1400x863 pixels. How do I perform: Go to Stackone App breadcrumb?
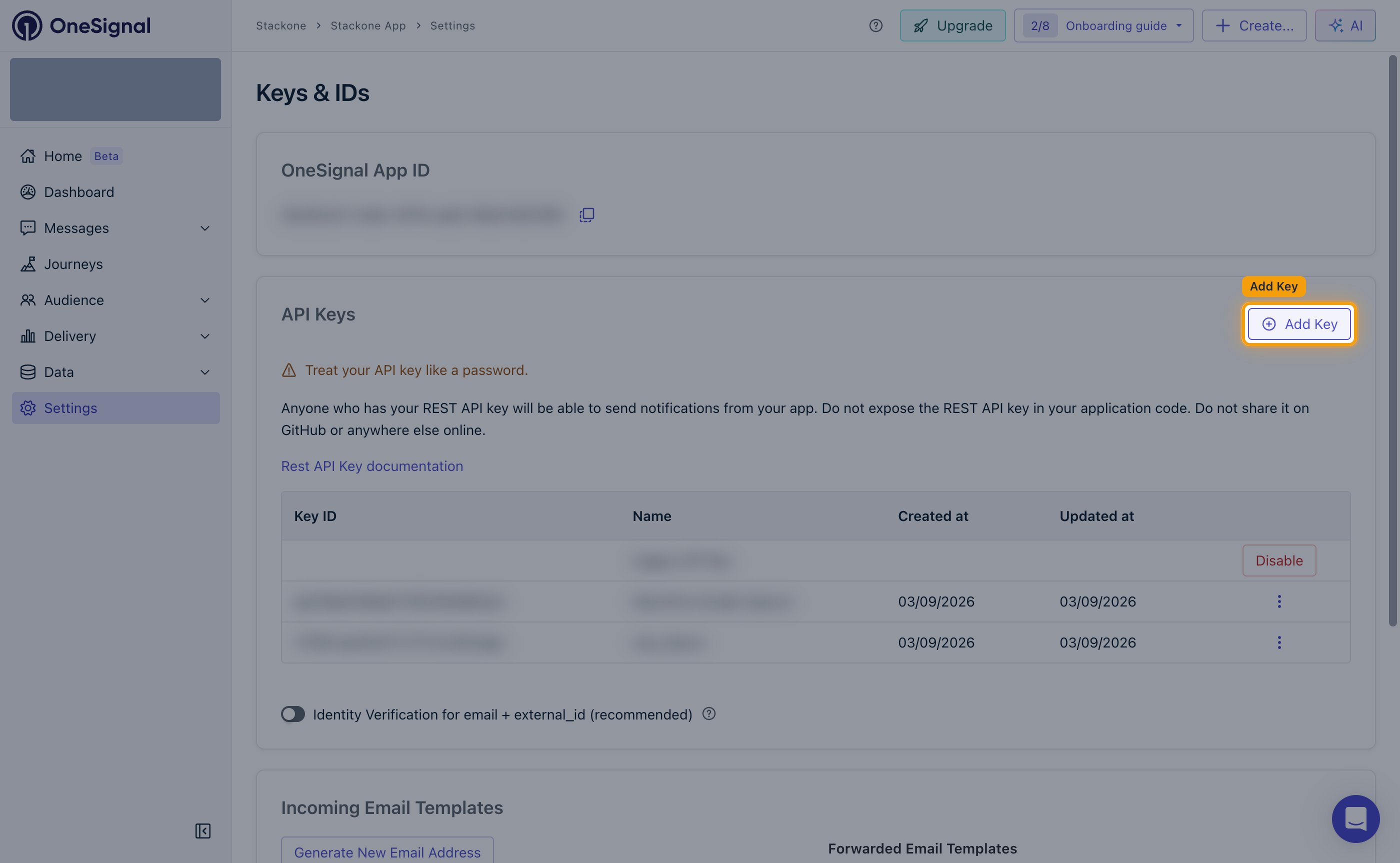[368, 25]
